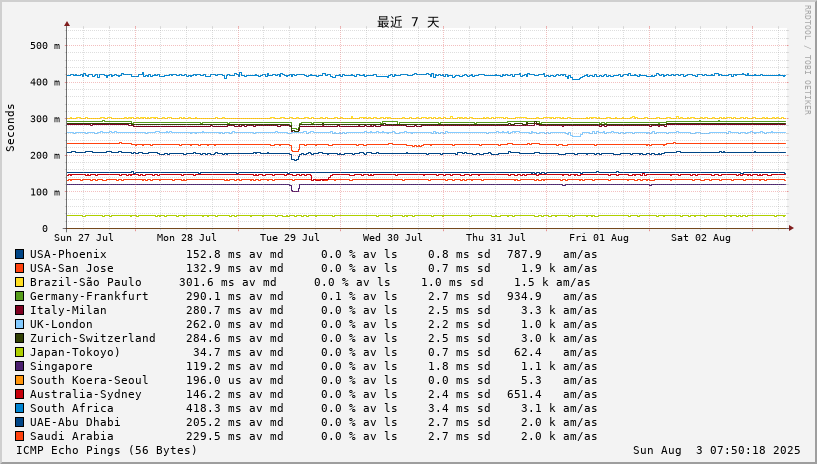Select the Saudi Arabia legend label
The height and width of the screenshot is (464, 817).
(71, 437)
